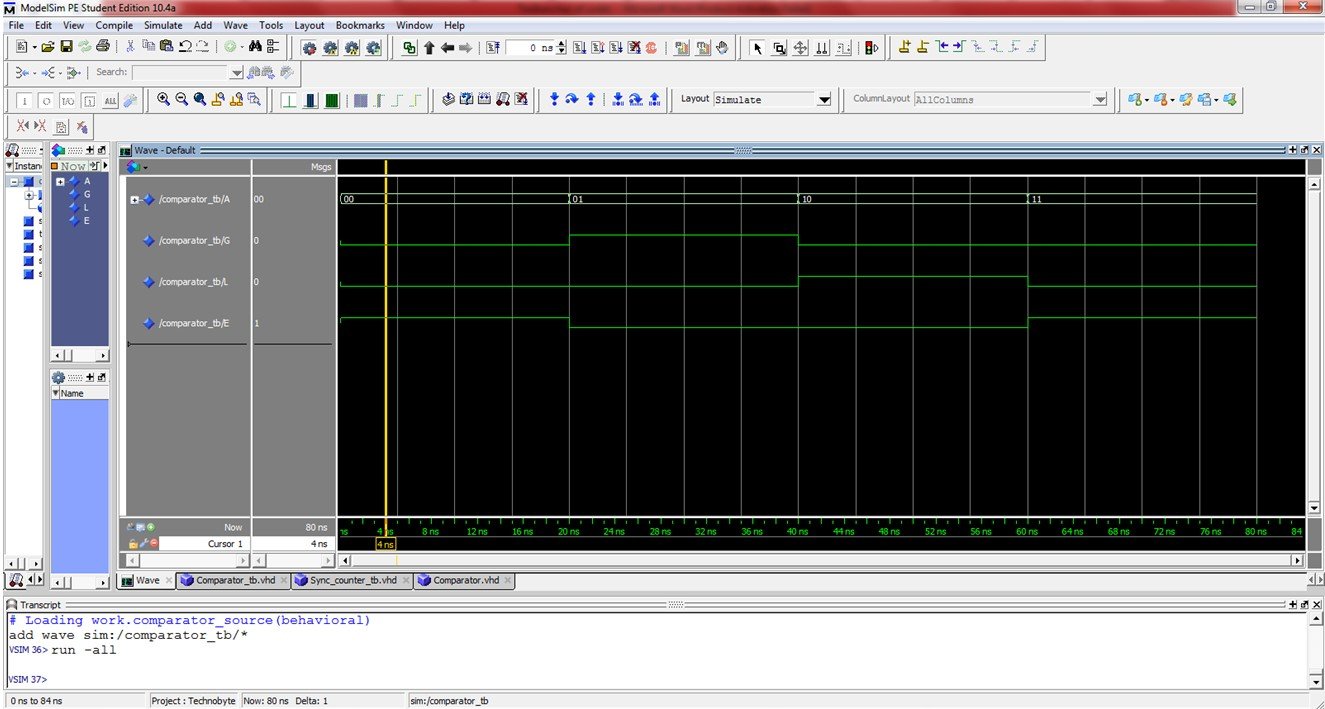Select the Zoom In tool on the Wave toolbar
The image size is (1325, 709).
[x=163, y=99]
